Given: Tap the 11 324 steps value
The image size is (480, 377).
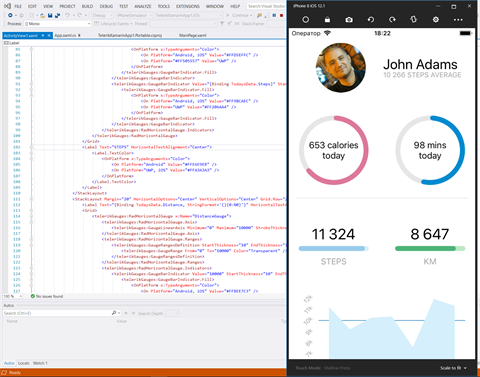Looking at the screenshot, I should point(333,234).
